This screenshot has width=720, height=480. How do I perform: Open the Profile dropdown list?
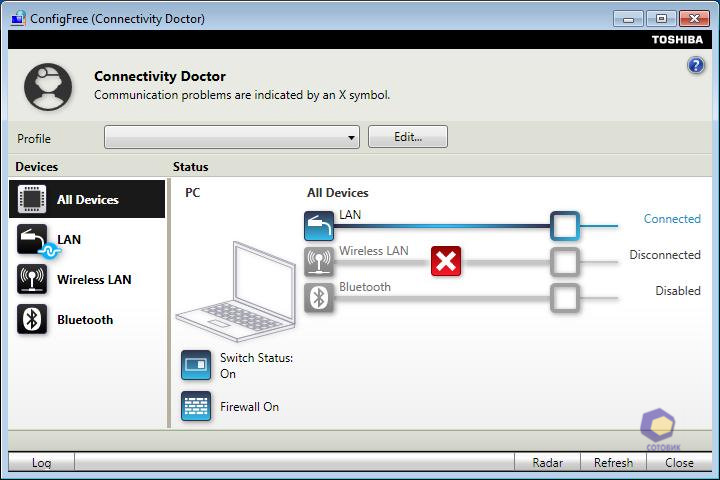232,137
